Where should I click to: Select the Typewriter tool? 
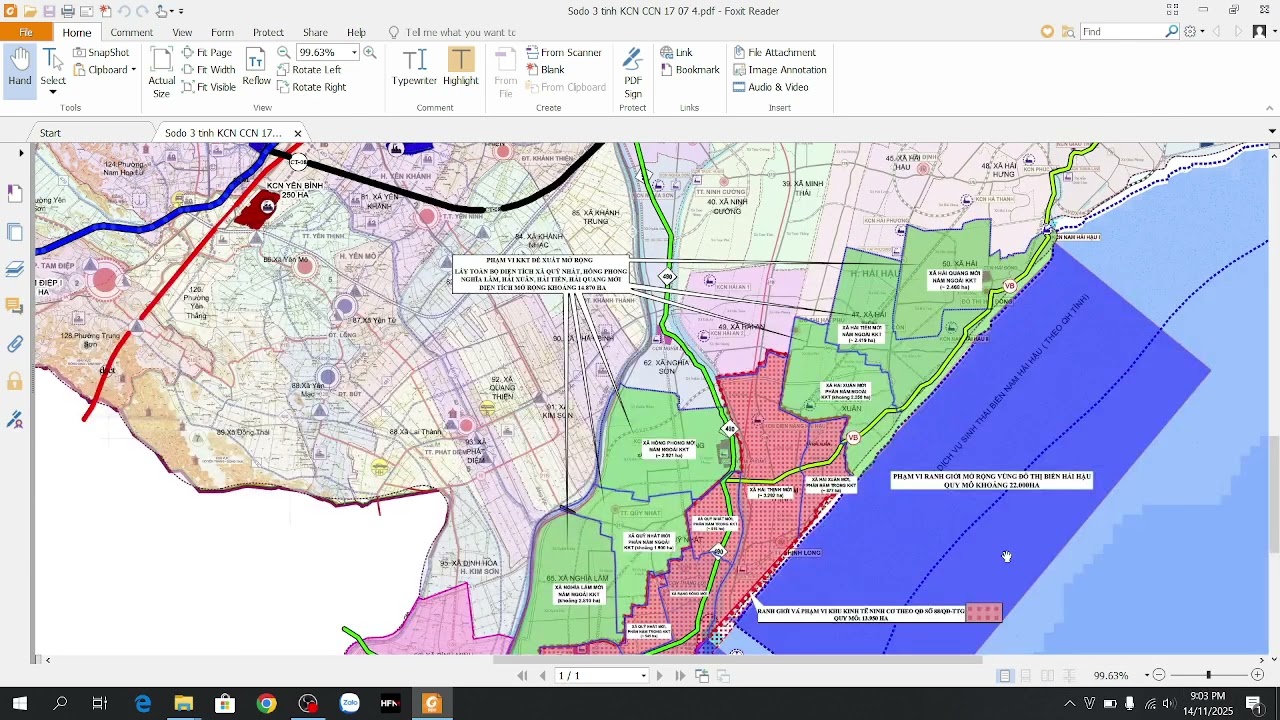pos(414,67)
